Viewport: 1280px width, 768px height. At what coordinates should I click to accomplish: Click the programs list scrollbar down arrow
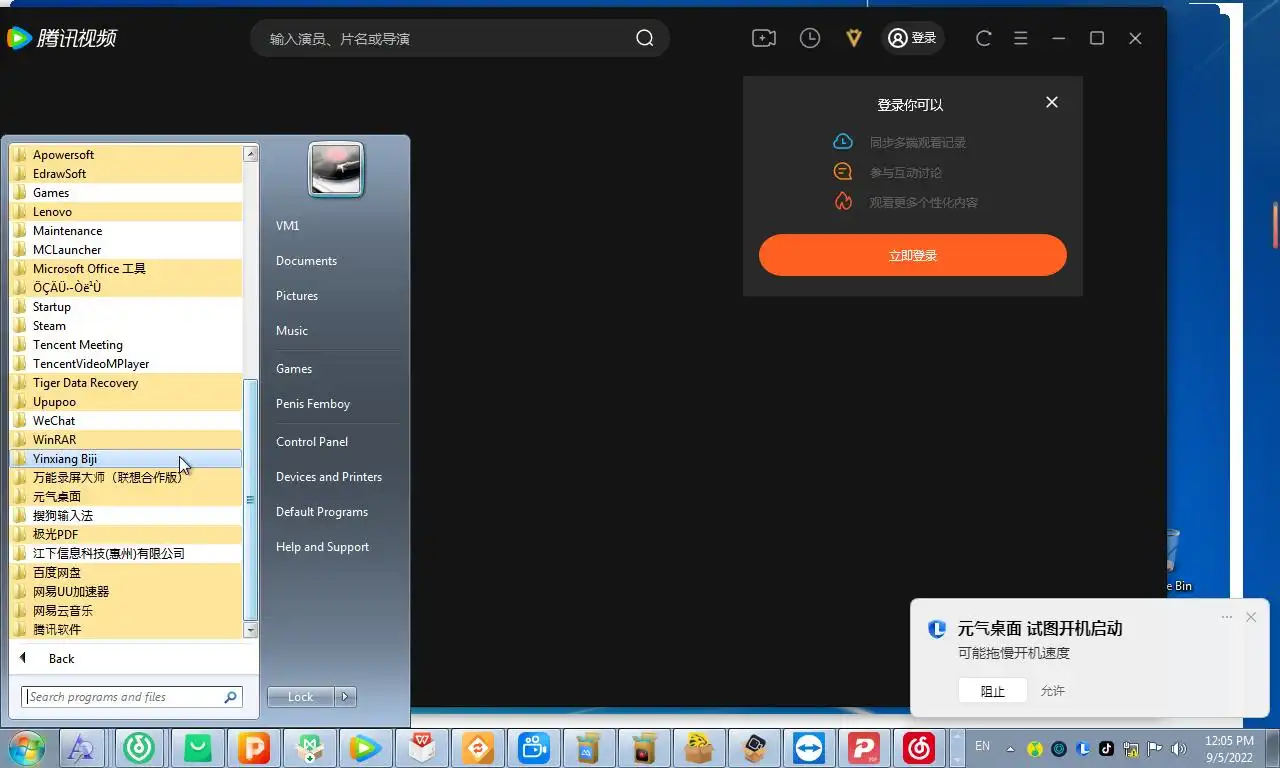(251, 630)
